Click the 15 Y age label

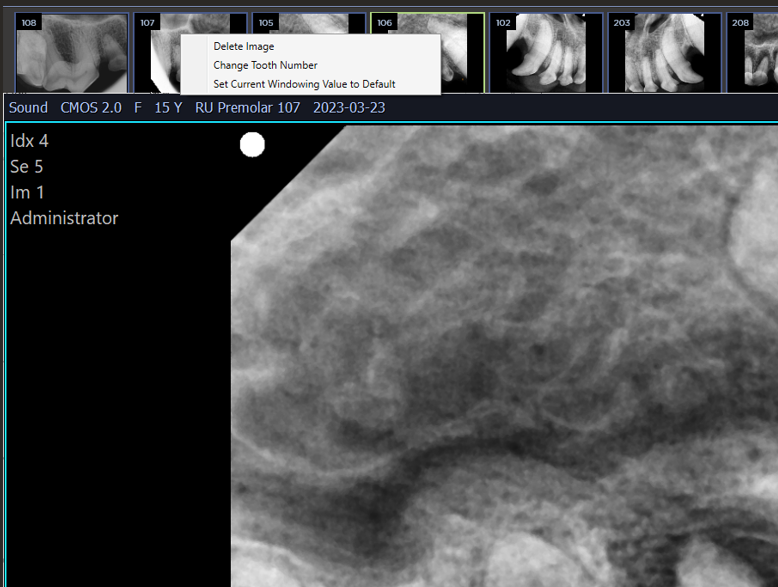click(x=168, y=107)
